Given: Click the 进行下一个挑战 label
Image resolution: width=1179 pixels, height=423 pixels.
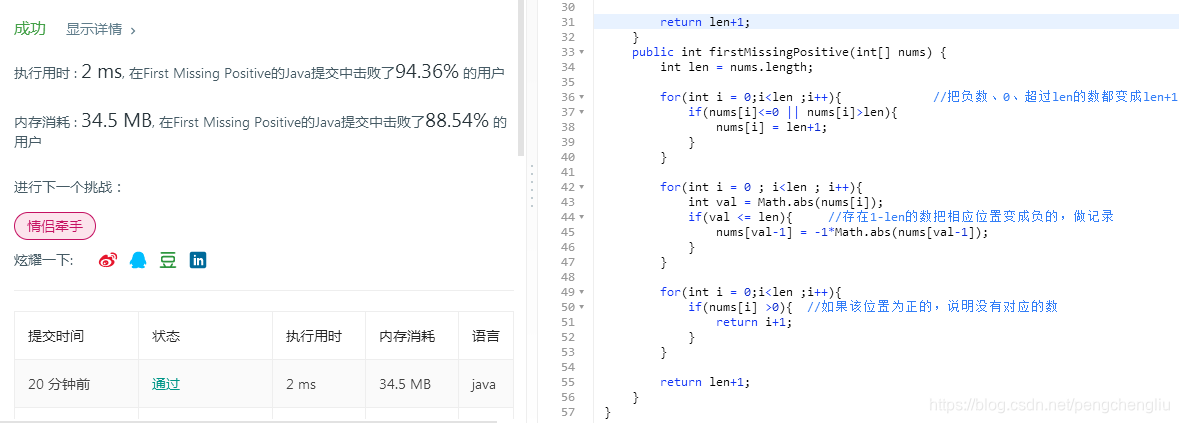Looking at the screenshot, I should [x=68, y=187].
